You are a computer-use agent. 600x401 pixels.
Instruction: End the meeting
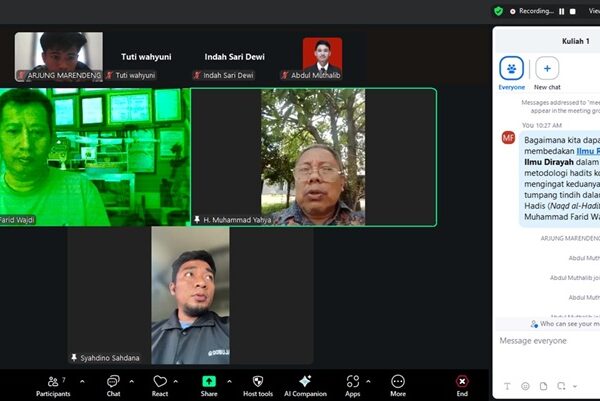click(x=462, y=386)
